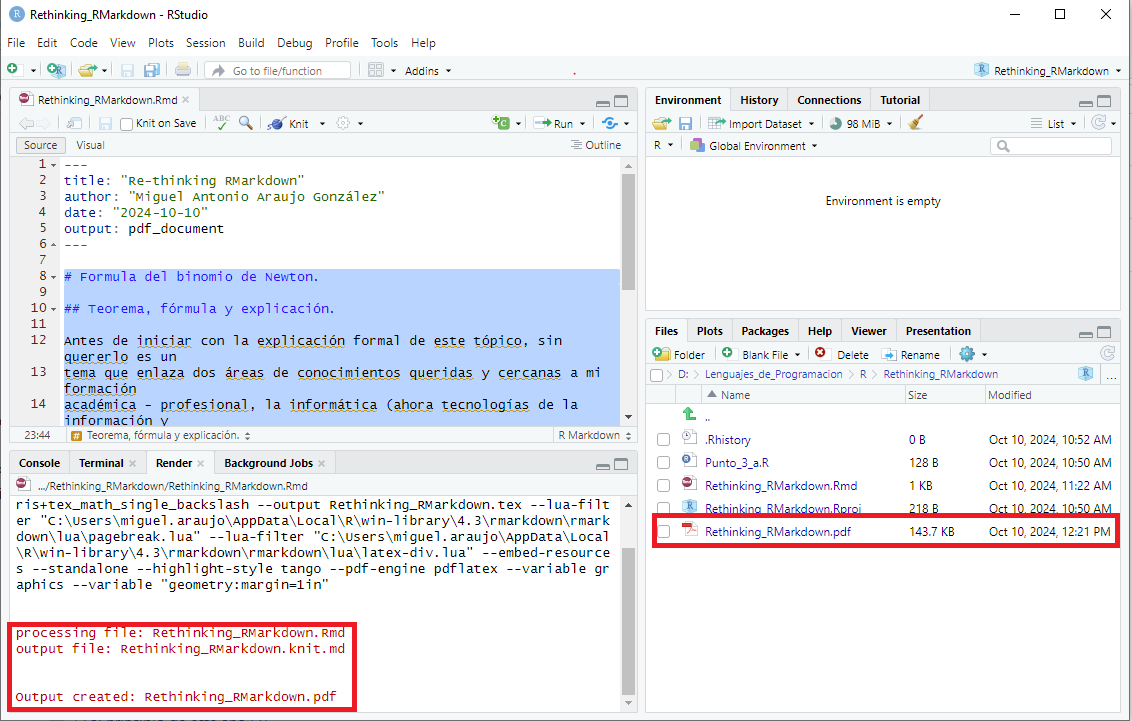
Task: Open the Punto_3_a.R file link
Action: [736, 463]
